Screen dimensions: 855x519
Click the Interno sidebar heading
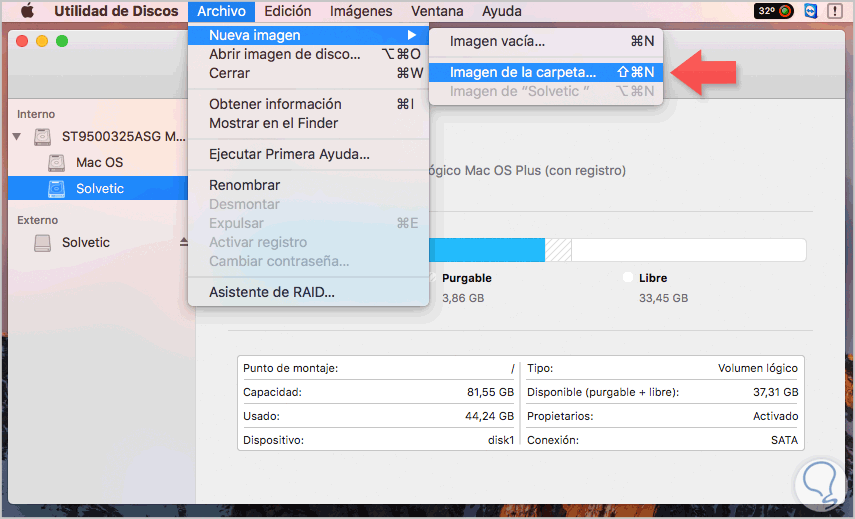(x=36, y=114)
